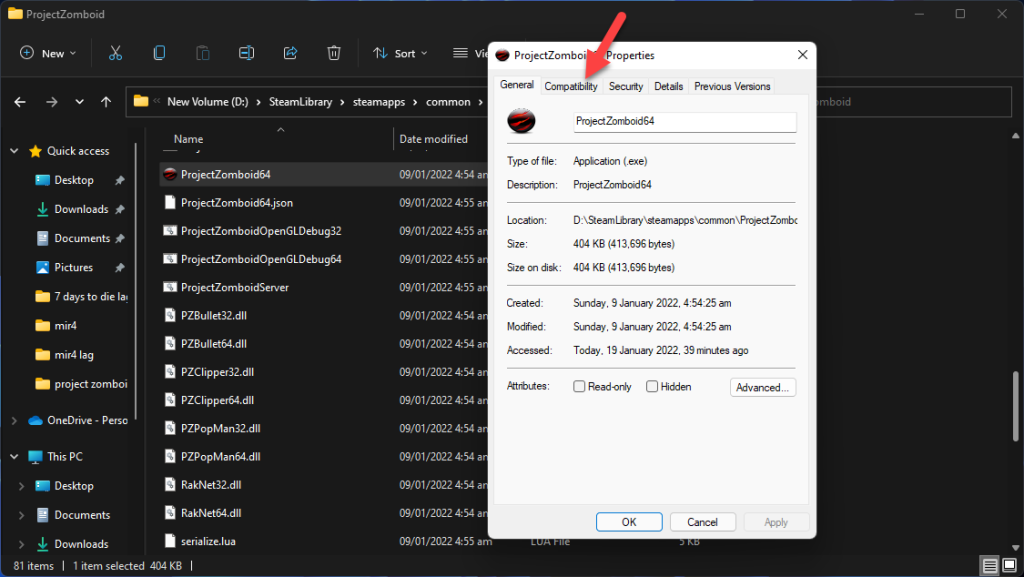Image resolution: width=1024 pixels, height=577 pixels.
Task: Select PZClipper64.dll in file list
Action: [217, 400]
